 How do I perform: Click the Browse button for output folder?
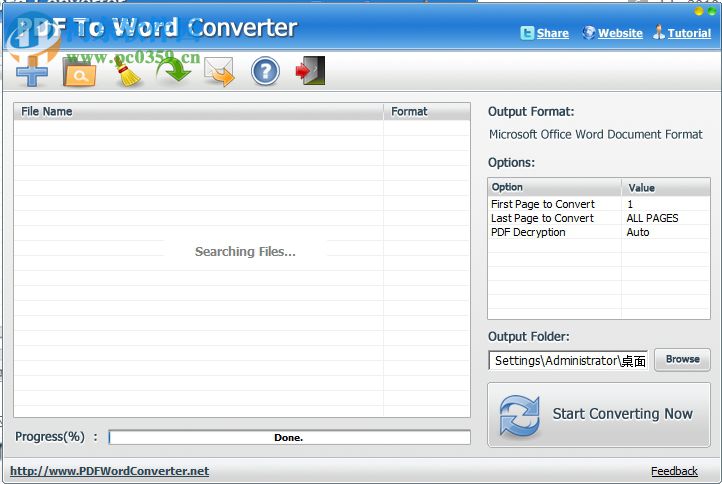pos(682,359)
